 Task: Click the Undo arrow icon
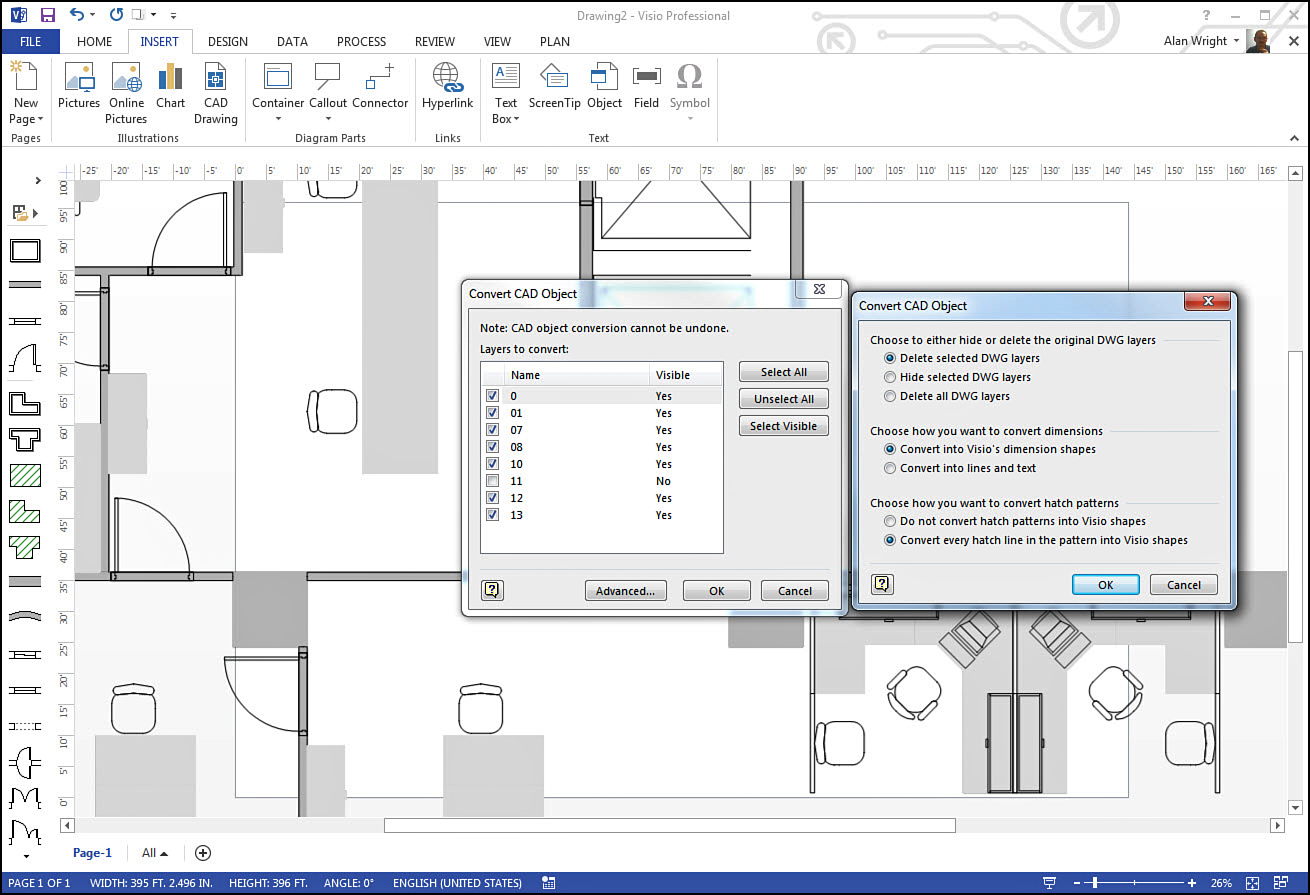point(77,15)
